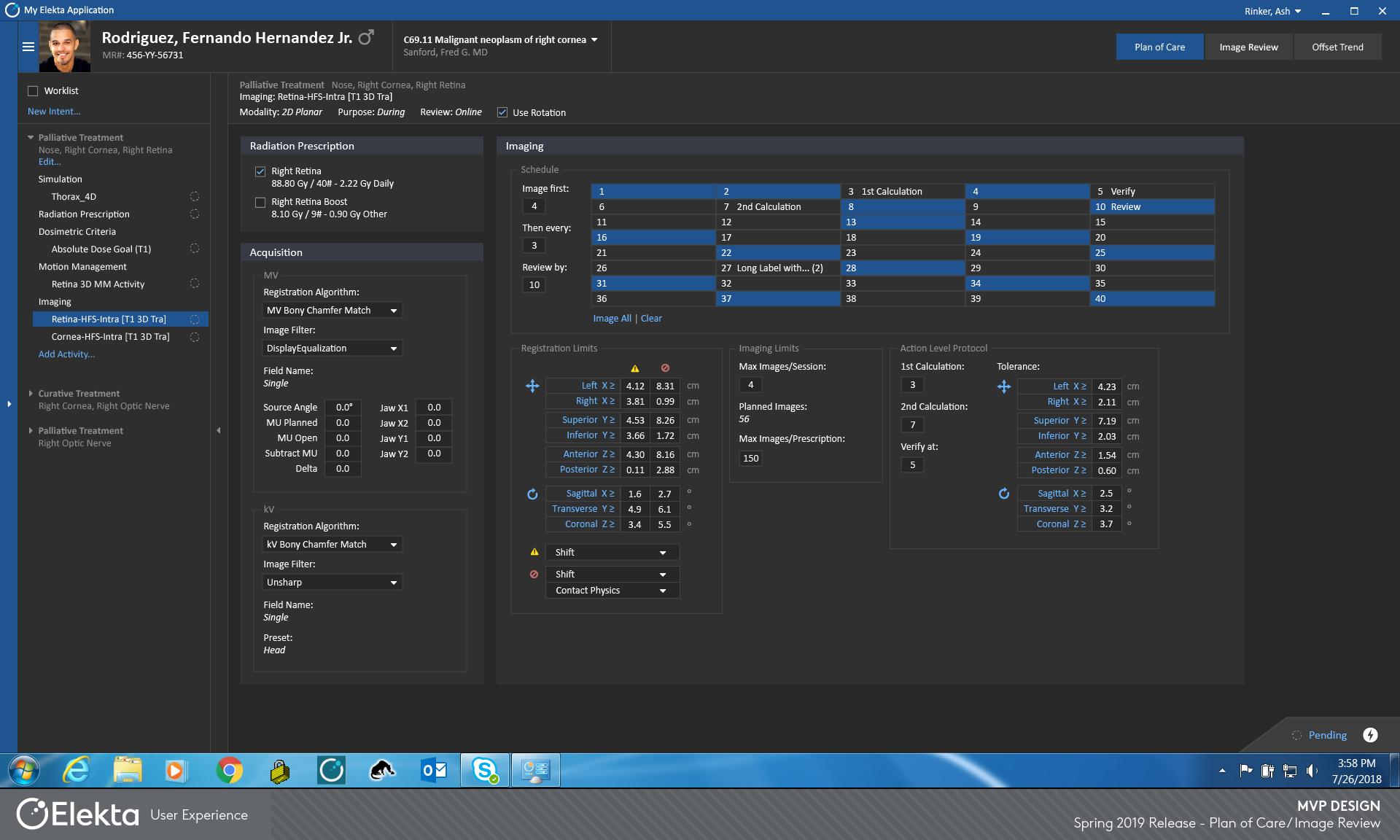Click the rotation icon in Tolerance section
The height and width of the screenshot is (840, 1400).
(1004, 494)
